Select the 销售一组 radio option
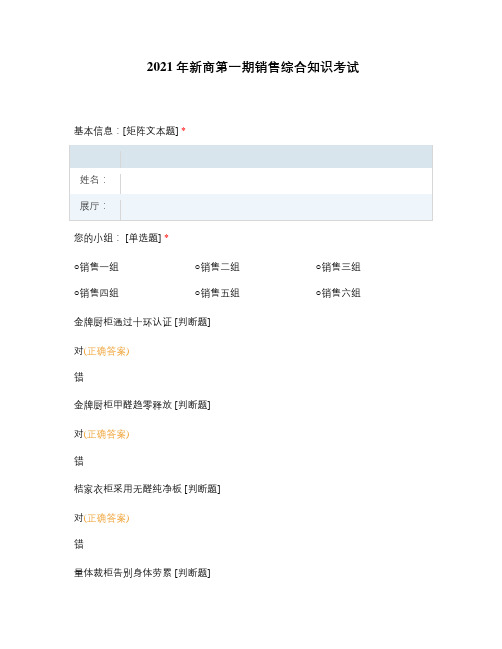The width and height of the screenshot is (502, 649). (x=96, y=267)
